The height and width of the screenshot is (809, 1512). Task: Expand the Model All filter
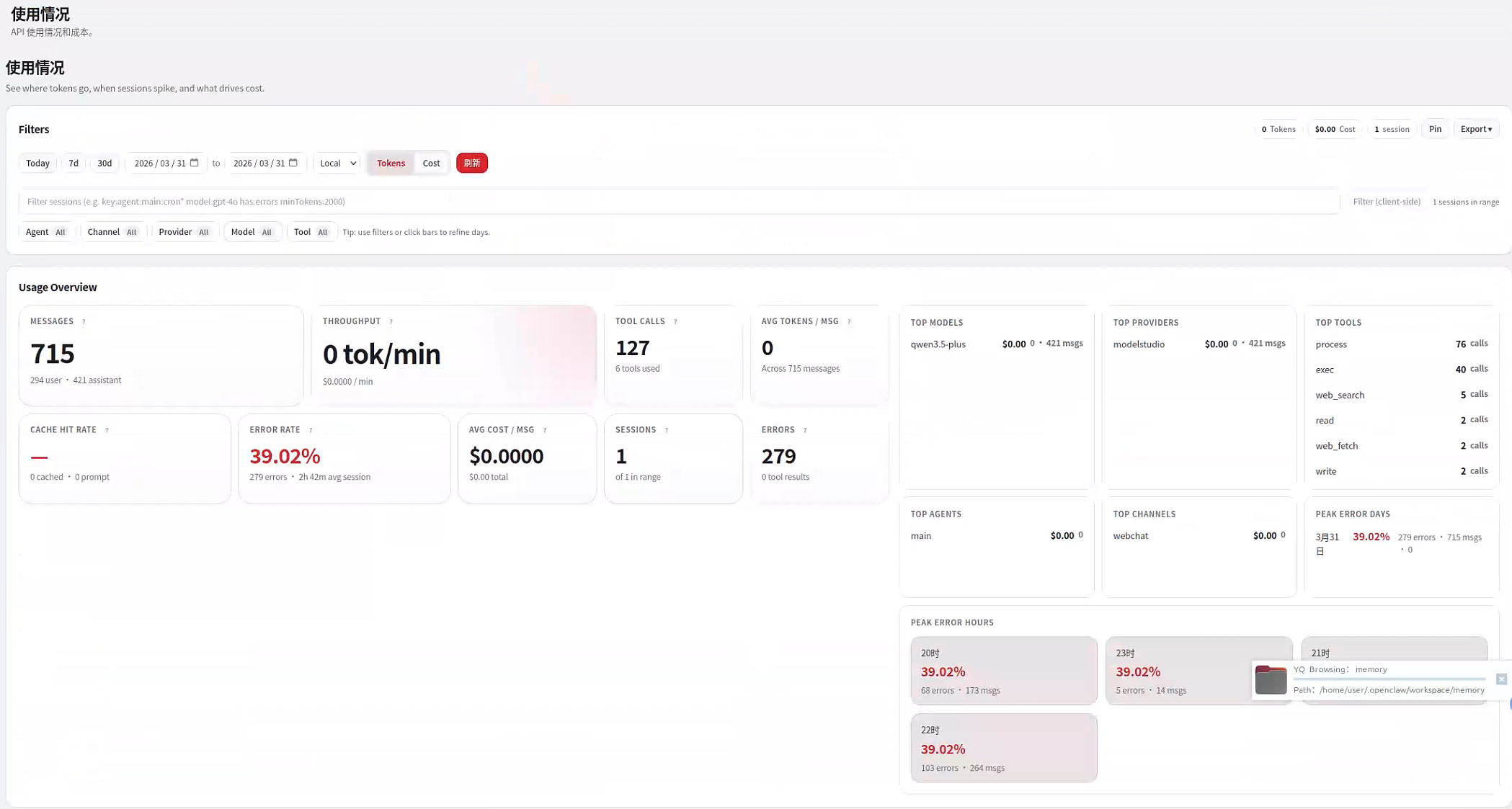[x=251, y=232]
